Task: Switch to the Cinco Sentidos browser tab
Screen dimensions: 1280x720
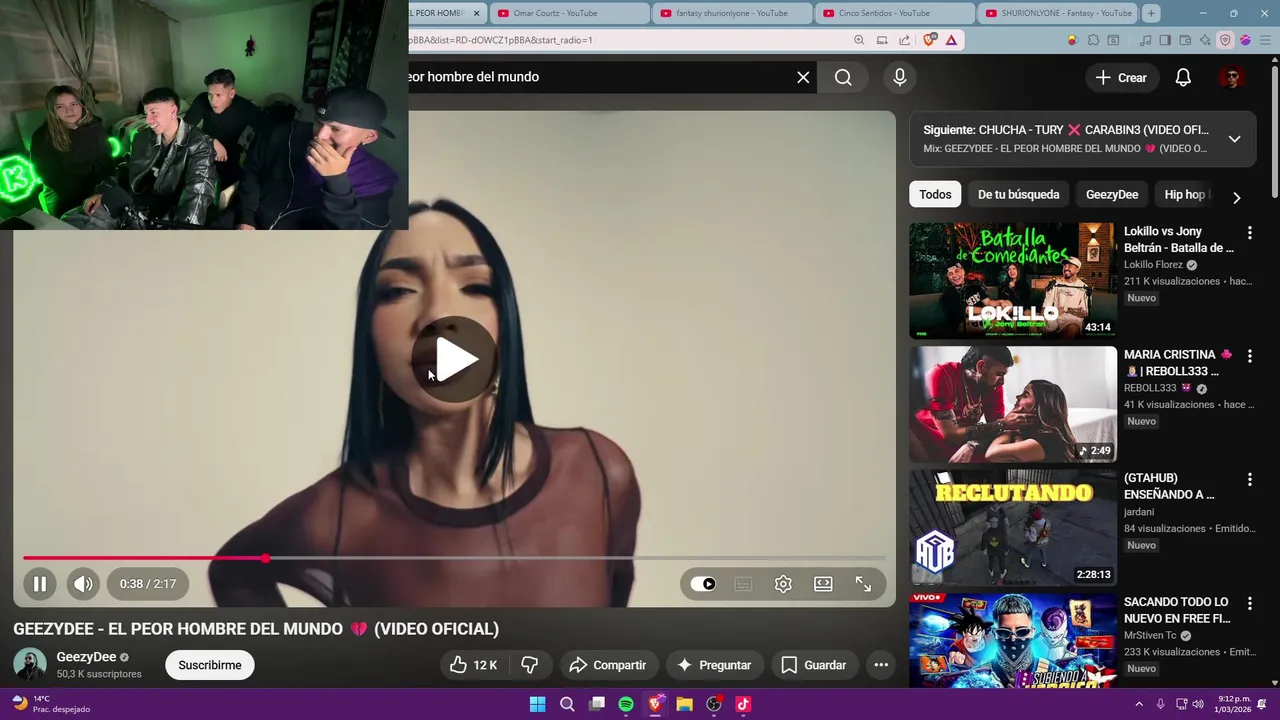Action: point(895,13)
